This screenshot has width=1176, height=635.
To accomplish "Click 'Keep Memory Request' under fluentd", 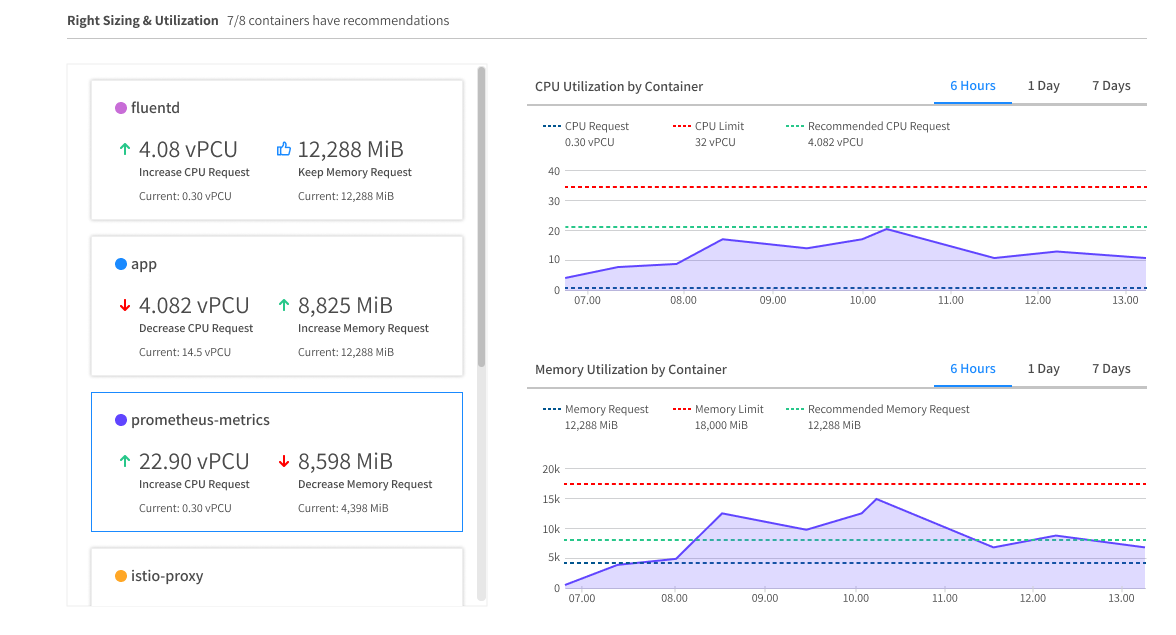I will [355, 172].
